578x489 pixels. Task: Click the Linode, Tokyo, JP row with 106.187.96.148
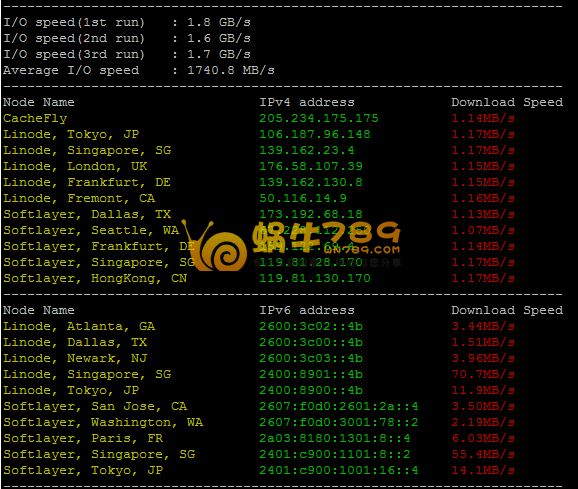coord(258,134)
